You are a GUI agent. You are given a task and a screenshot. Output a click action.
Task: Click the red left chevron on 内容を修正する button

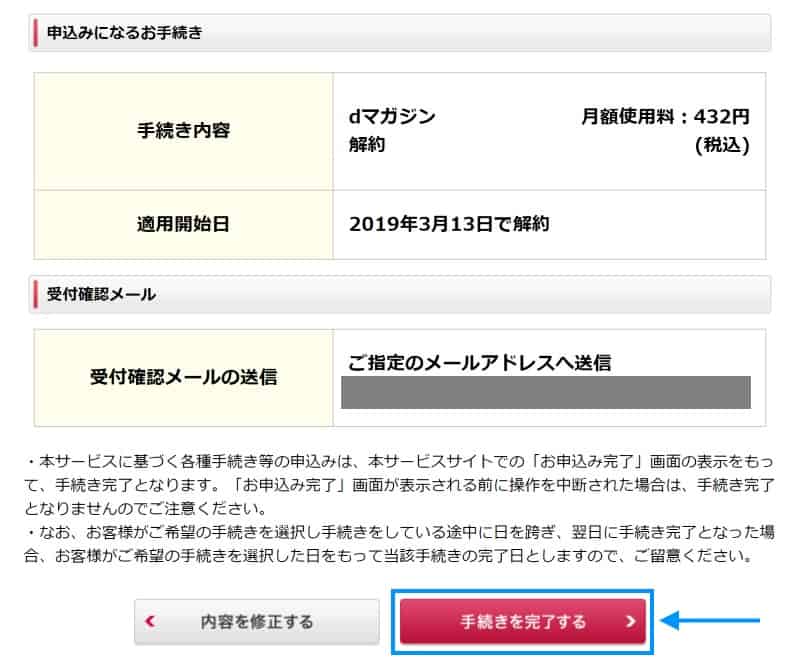(152, 620)
